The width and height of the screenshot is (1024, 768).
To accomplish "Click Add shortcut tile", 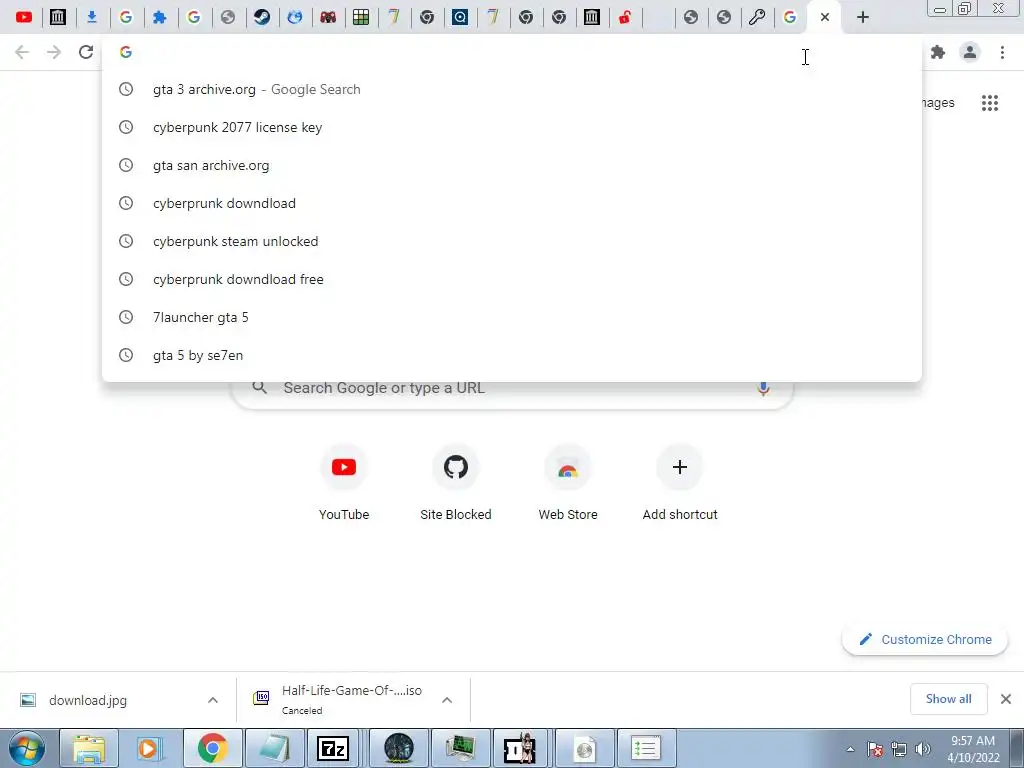I will tap(680, 482).
